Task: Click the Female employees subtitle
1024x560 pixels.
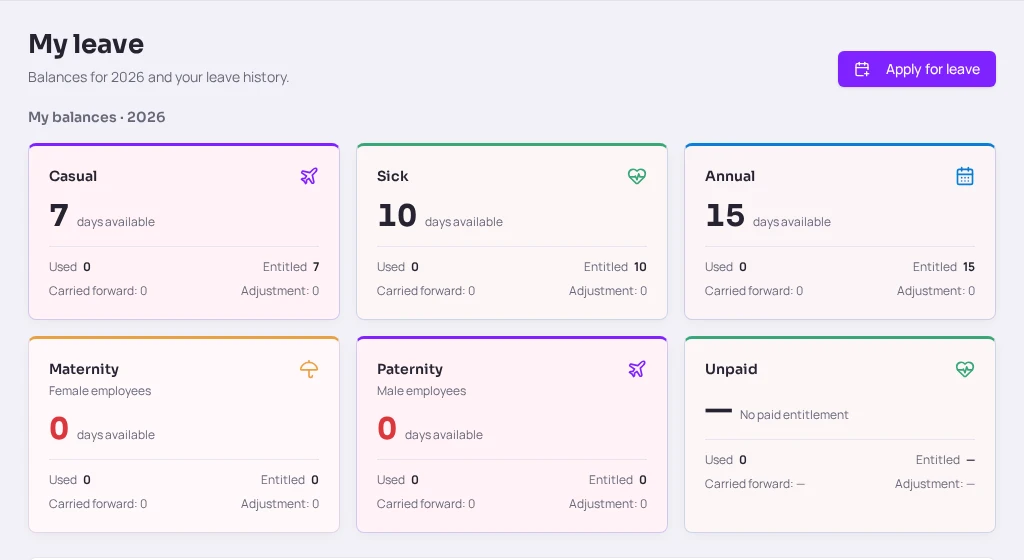Action: (x=100, y=391)
